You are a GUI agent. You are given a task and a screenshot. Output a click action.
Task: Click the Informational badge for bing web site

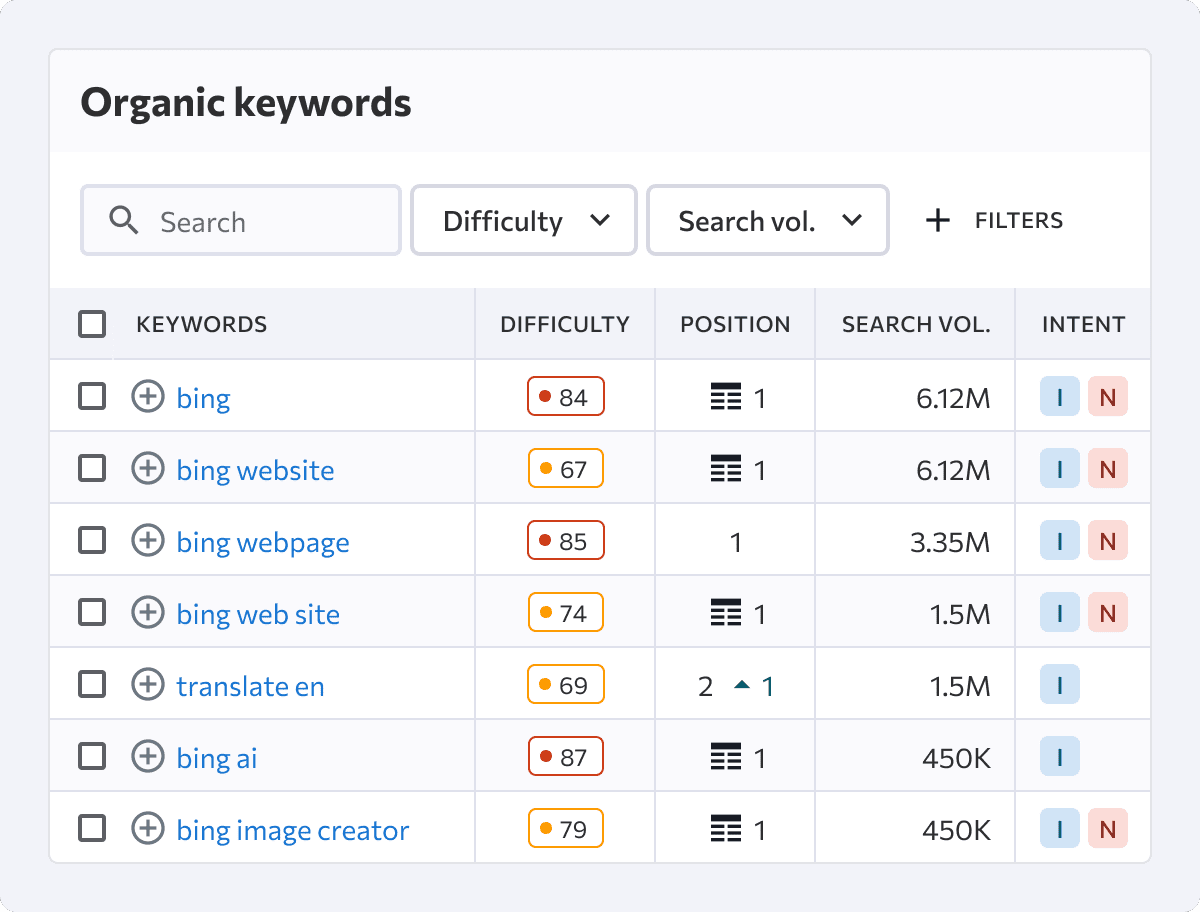(x=1060, y=613)
